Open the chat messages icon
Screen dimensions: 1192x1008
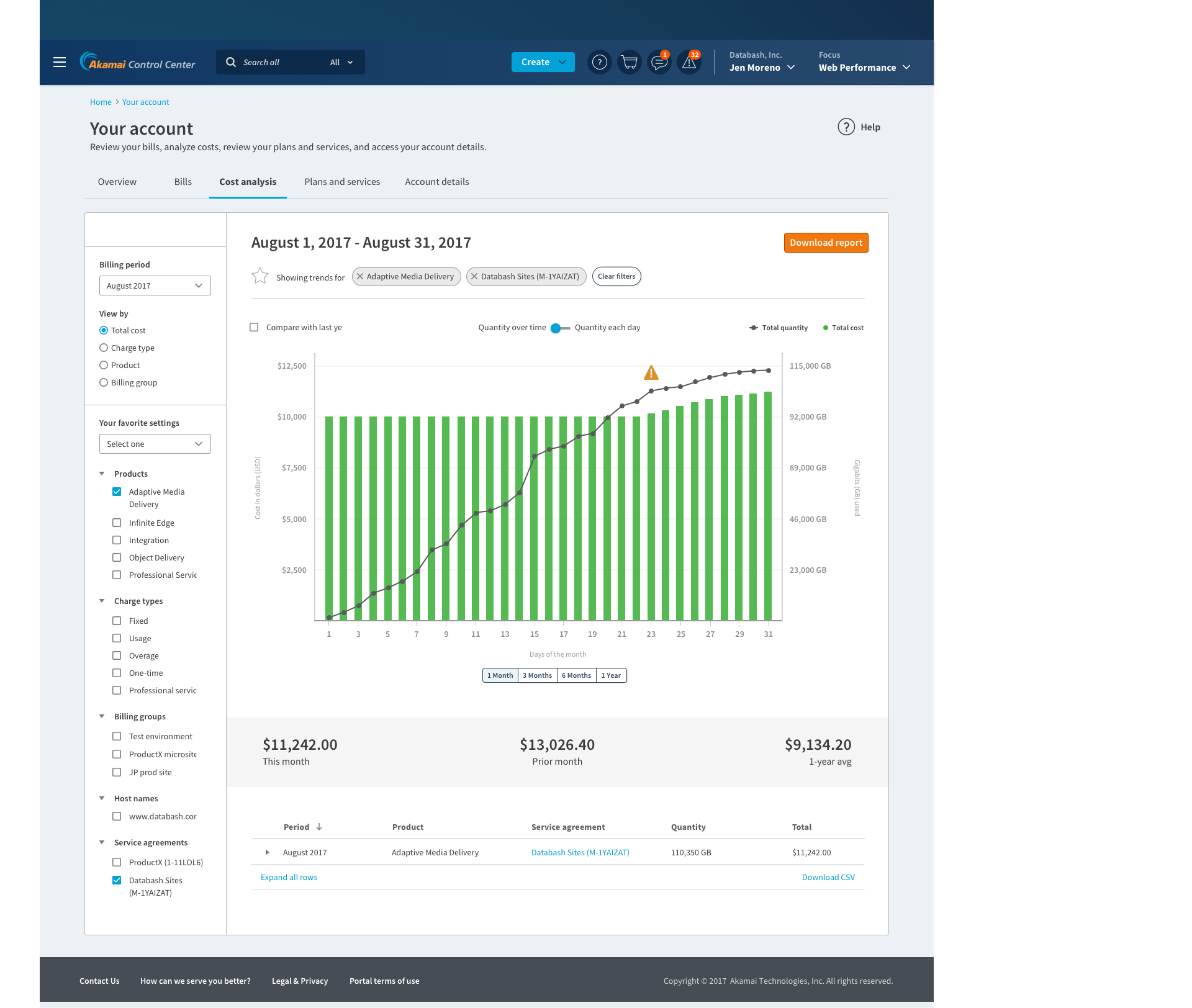pyautogui.click(x=659, y=62)
